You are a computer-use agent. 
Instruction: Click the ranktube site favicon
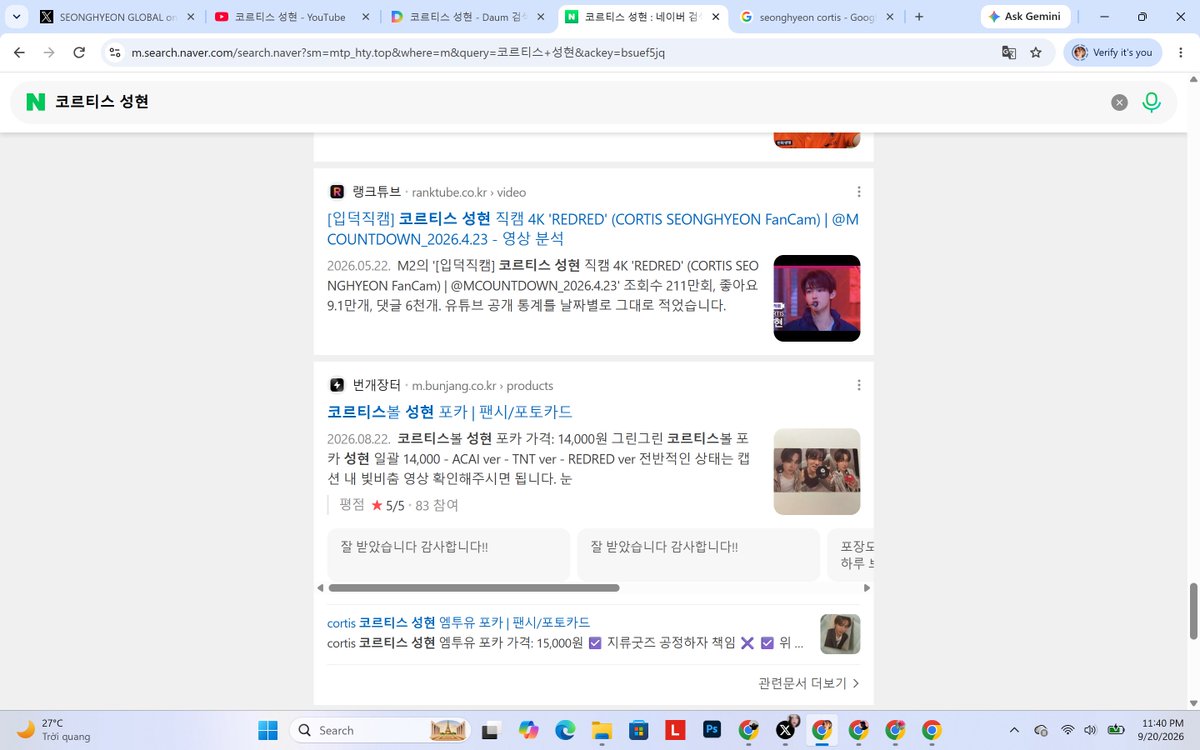coord(337,192)
